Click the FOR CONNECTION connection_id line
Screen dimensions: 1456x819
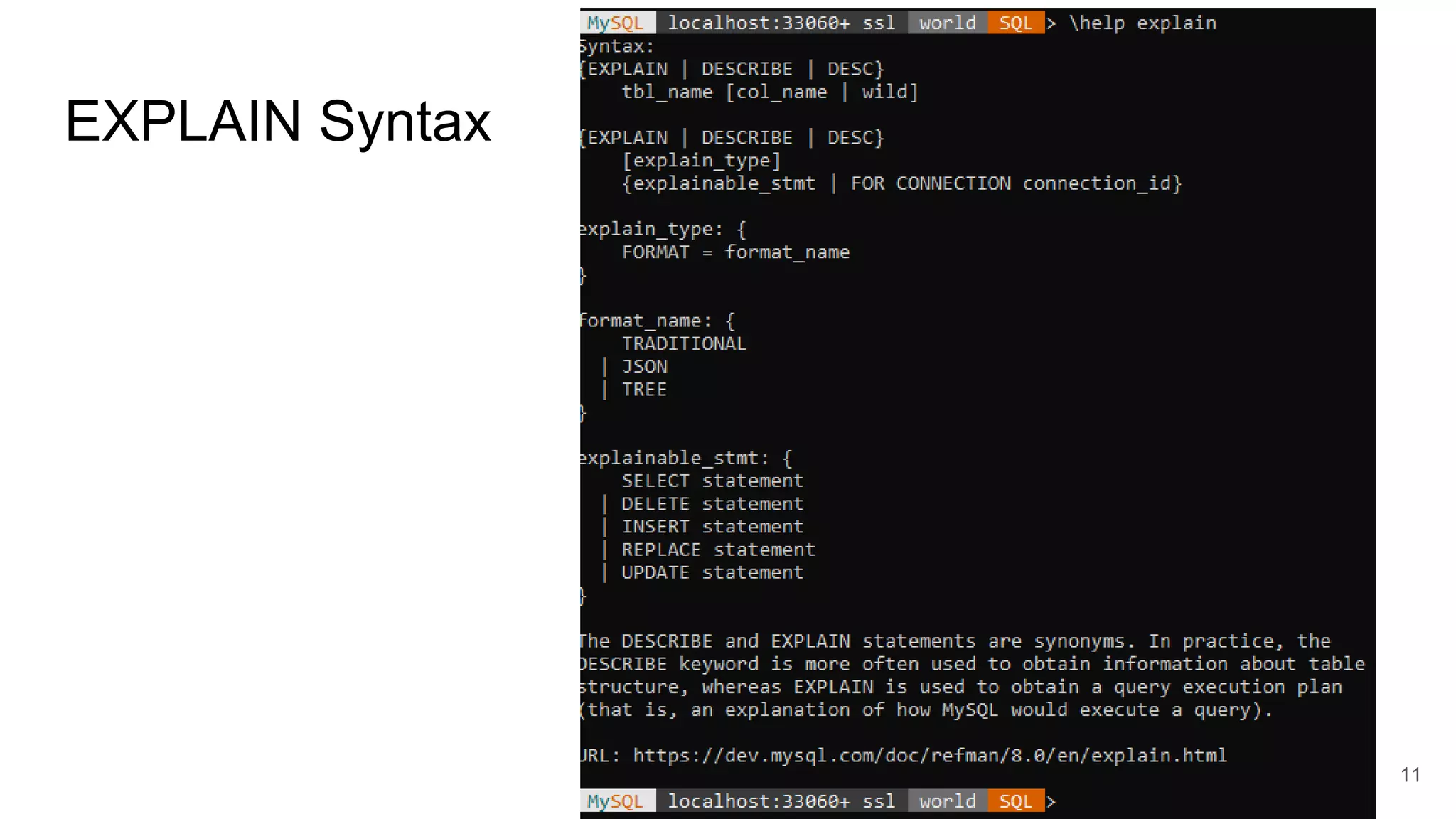tap(1016, 183)
